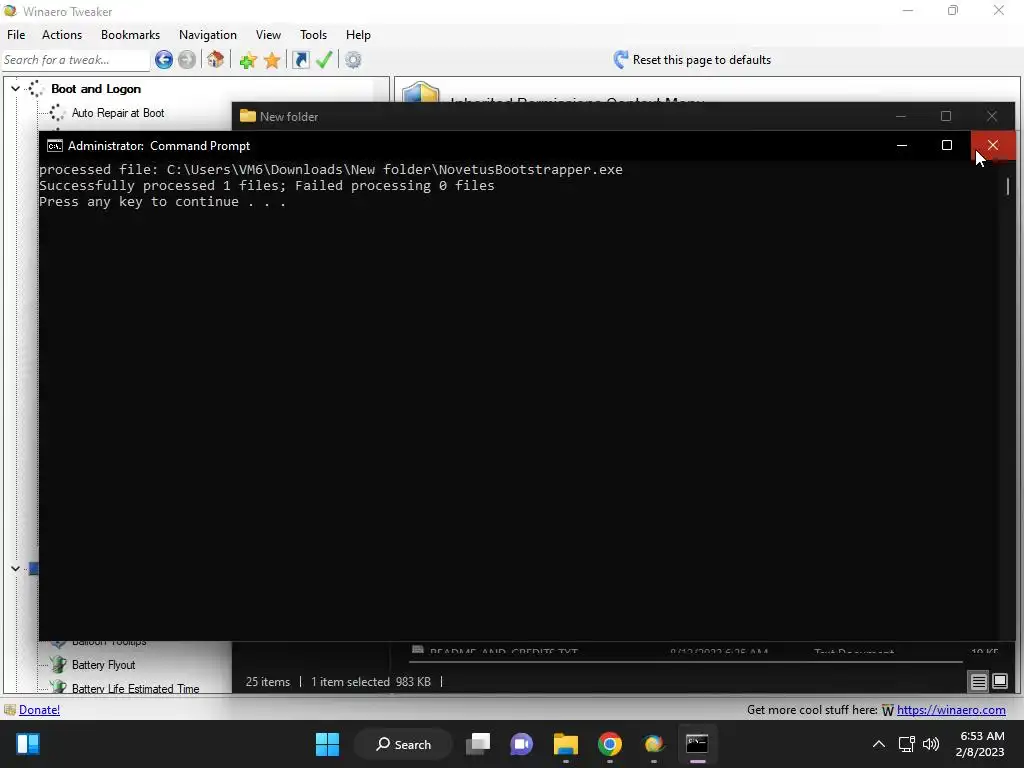Minimize the Administrator Command Prompt window
Image resolution: width=1024 pixels, height=768 pixels.
[902, 146]
